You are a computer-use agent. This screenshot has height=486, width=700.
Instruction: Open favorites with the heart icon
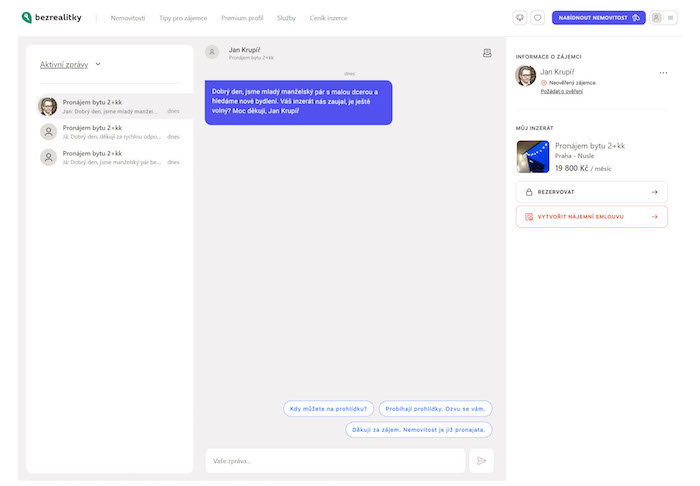click(x=537, y=17)
